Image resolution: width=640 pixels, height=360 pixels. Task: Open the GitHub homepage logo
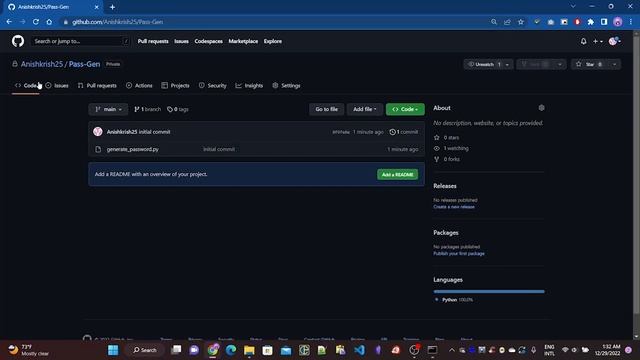pyautogui.click(x=18, y=41)
